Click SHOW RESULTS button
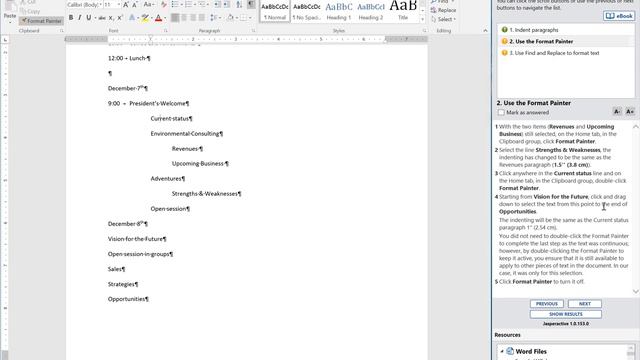640x360 pixels. click(566, 314)
